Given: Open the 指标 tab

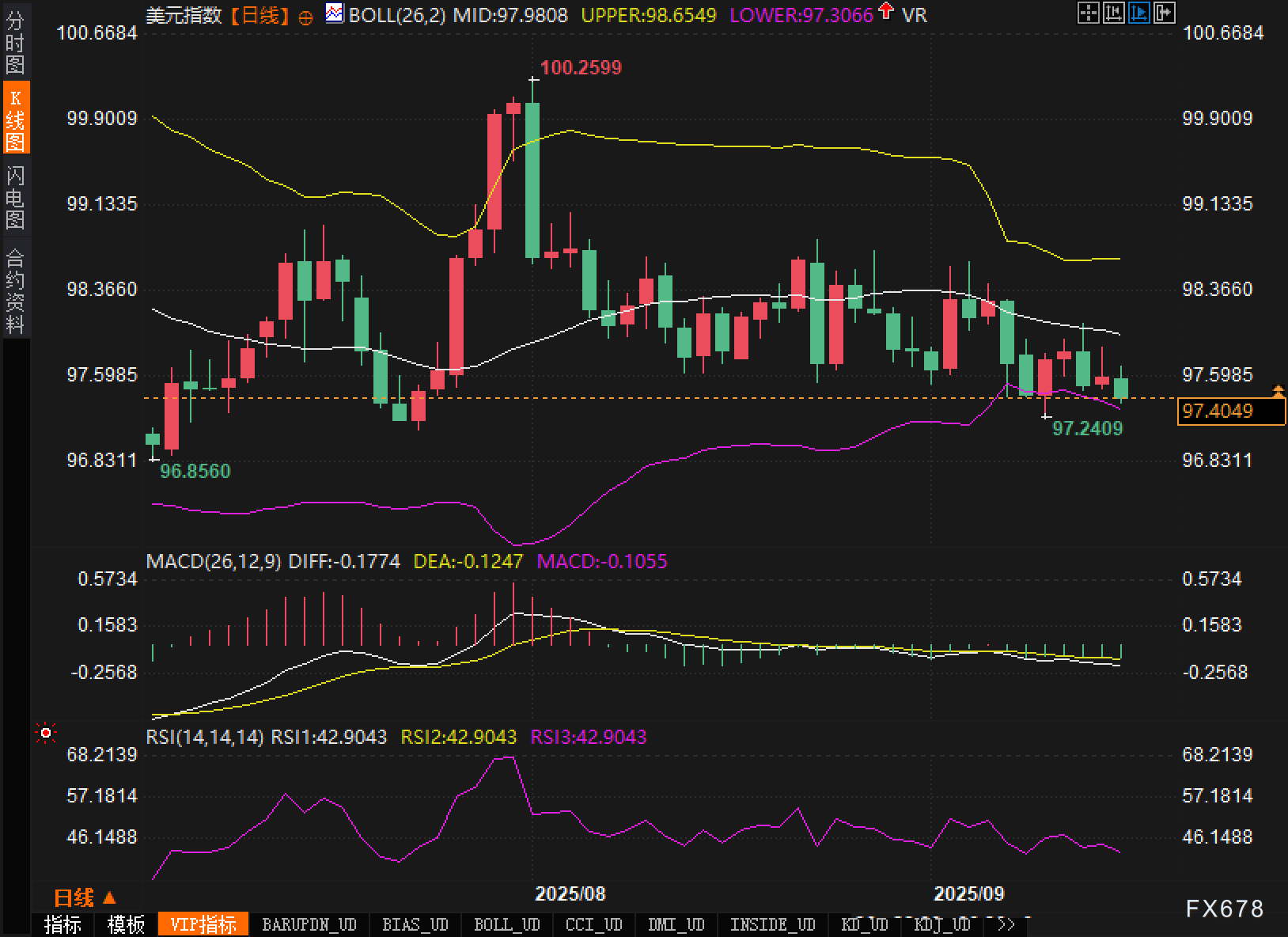Looking at the screenshot, I should [63, 924].
